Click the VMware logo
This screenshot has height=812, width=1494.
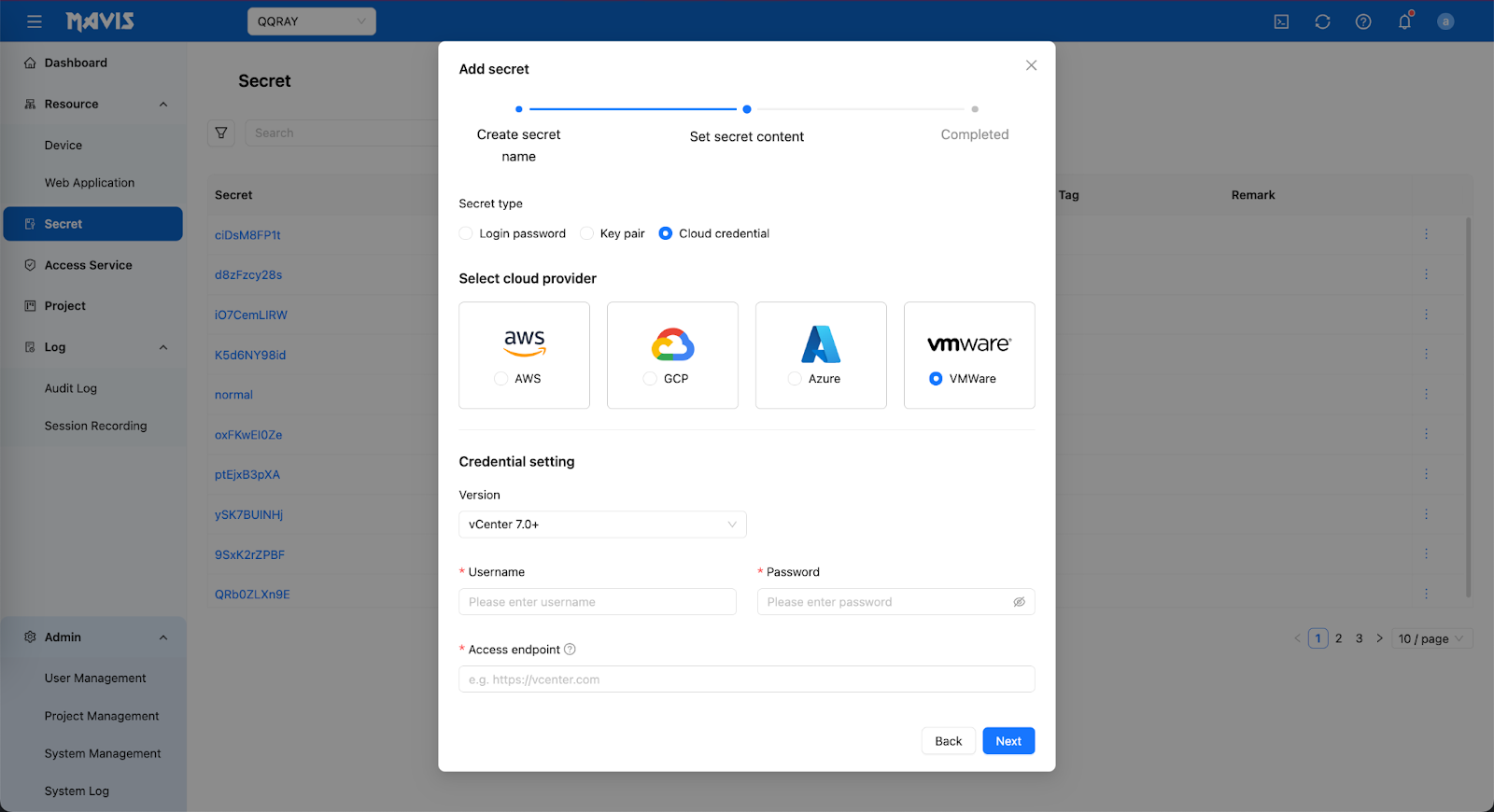pyautogui.click(x=969, y=343)
